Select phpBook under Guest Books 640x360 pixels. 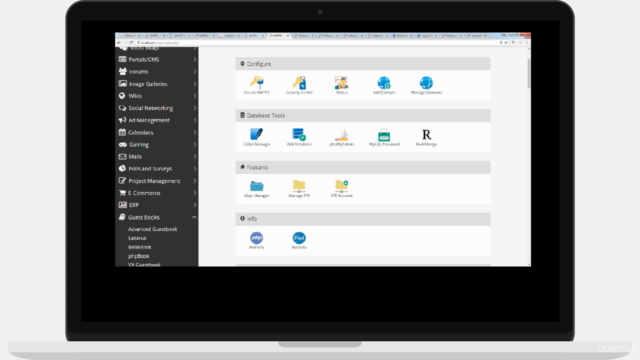[139, 256]
